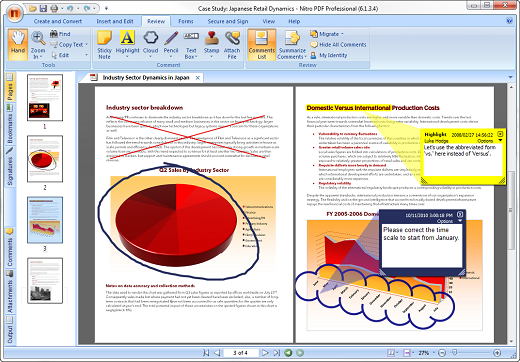Click Summarize Comments
The height and width of the screenshot is (362, 520).
pos(292,45)
